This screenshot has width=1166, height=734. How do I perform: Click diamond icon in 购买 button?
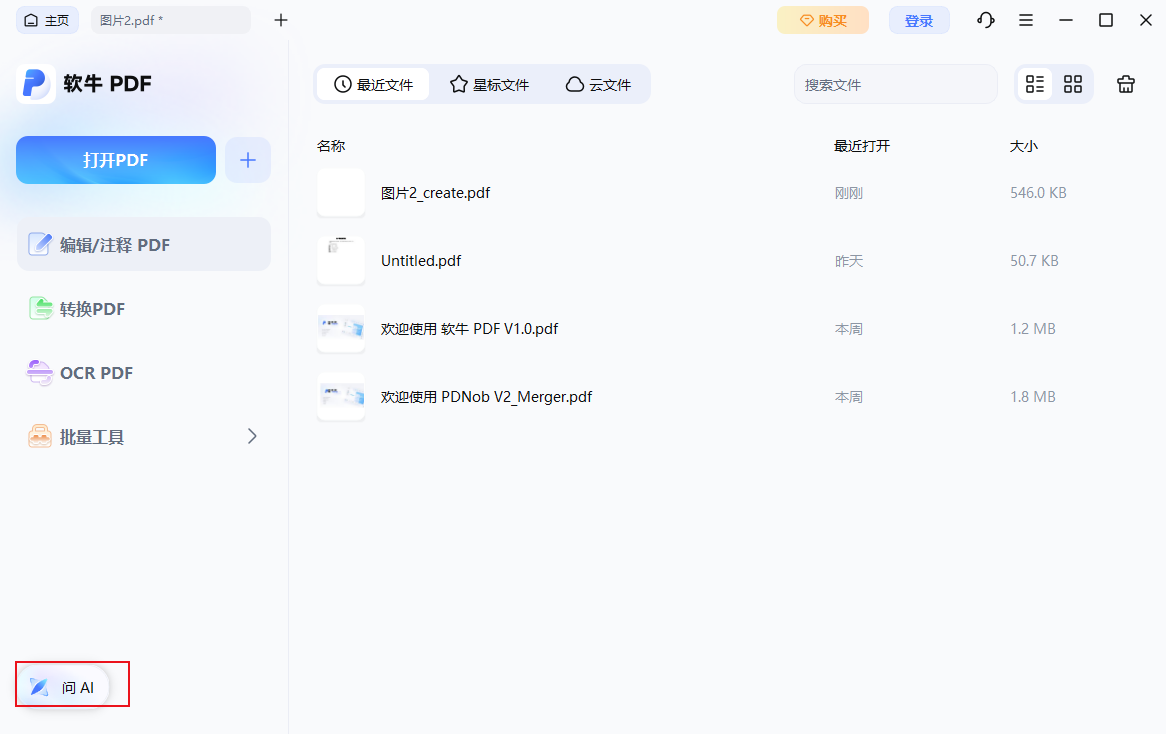[806, 21]
